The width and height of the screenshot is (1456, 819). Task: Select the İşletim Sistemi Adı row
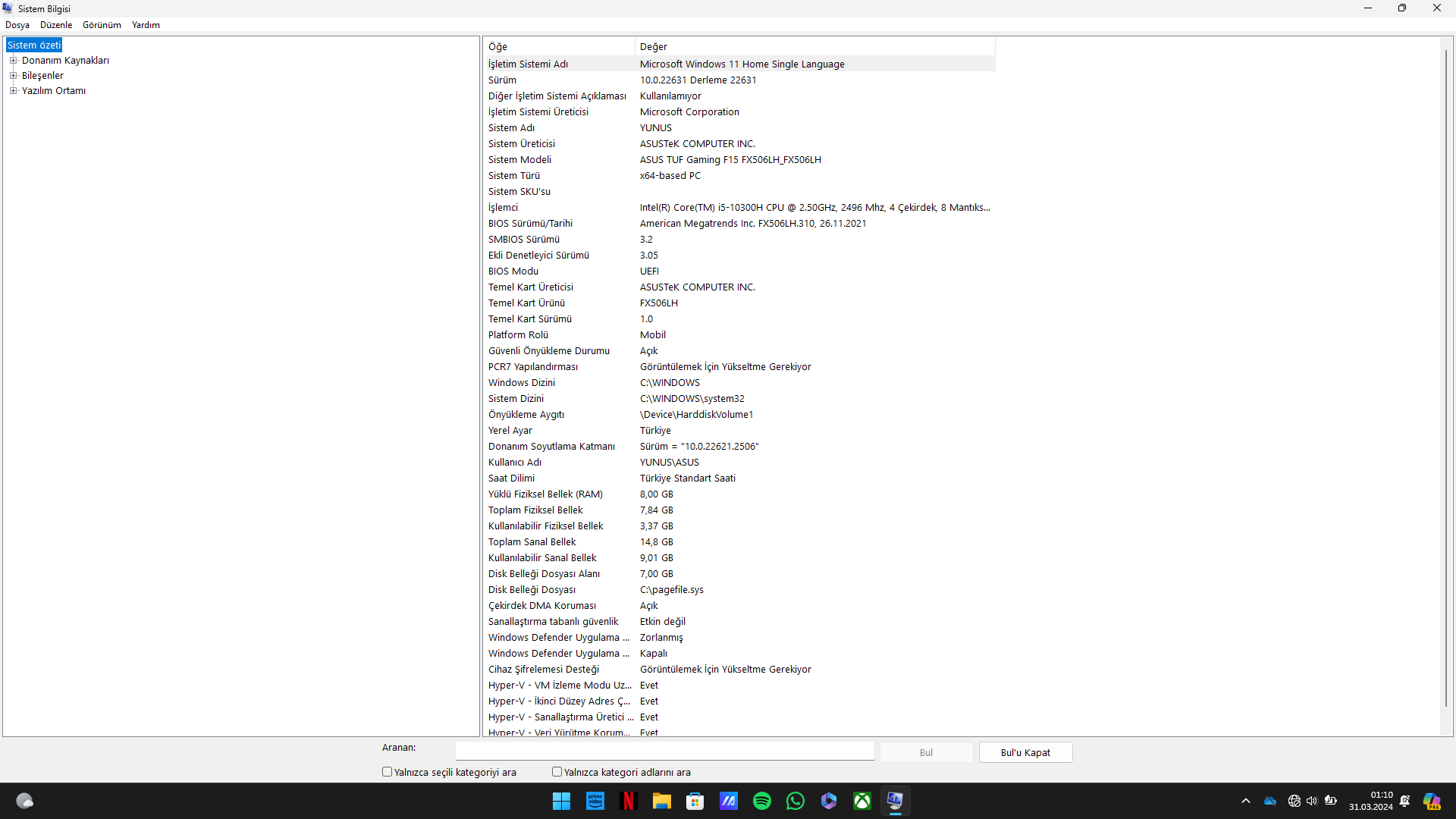coord(740,64)
